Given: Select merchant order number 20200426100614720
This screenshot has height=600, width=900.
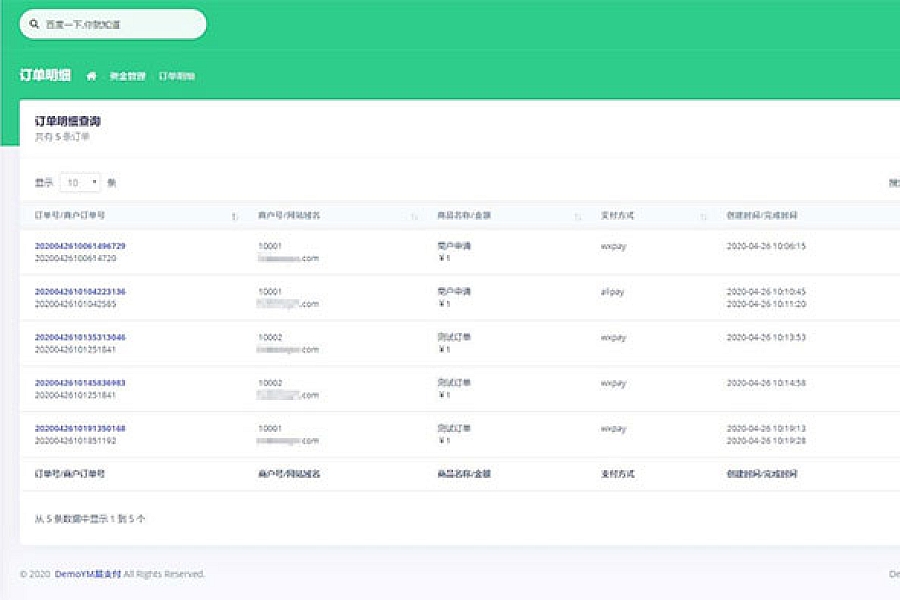Looking at the screenshot, I should [x=75, y=258].
